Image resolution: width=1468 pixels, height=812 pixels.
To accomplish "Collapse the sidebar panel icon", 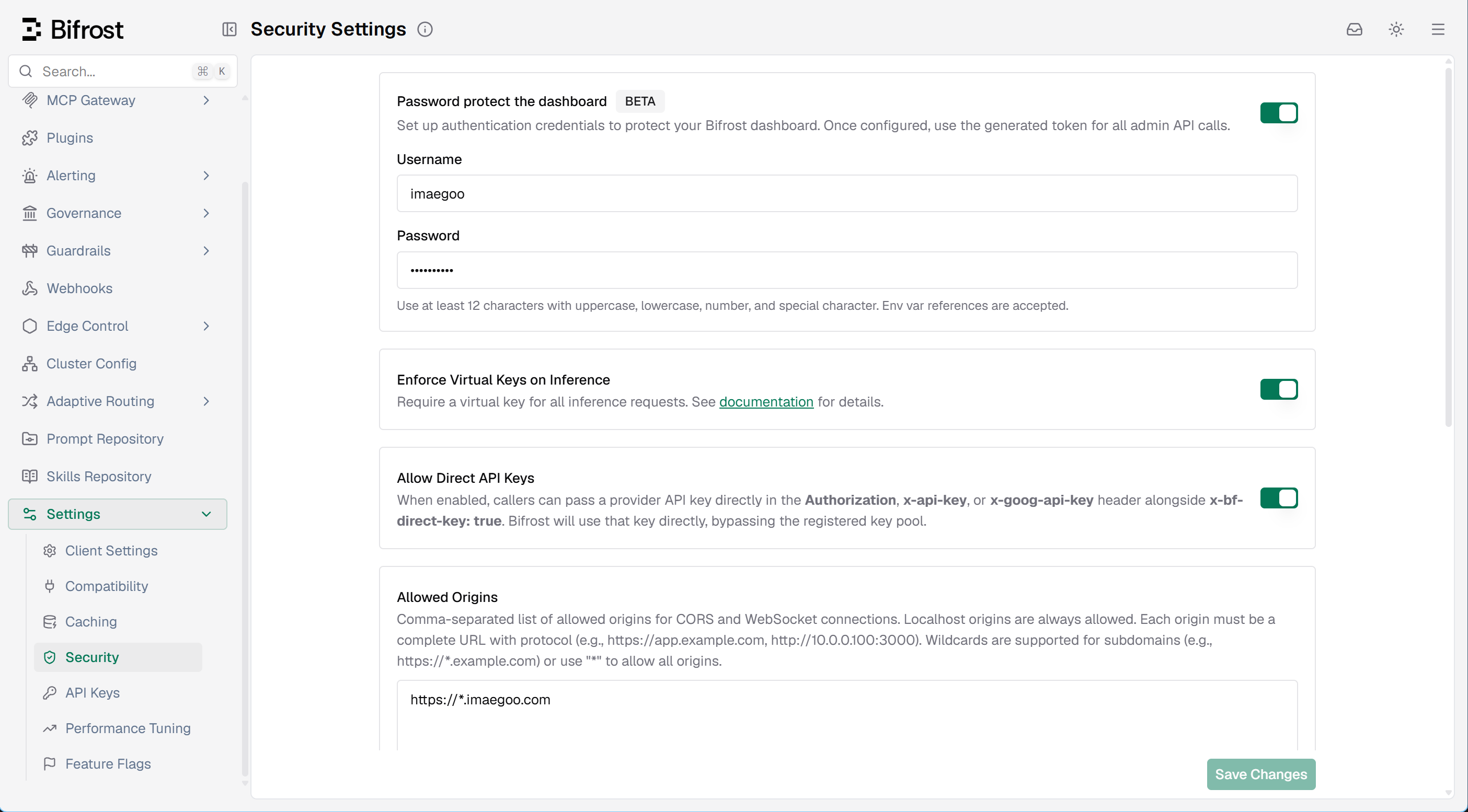I will click(229, 29).
